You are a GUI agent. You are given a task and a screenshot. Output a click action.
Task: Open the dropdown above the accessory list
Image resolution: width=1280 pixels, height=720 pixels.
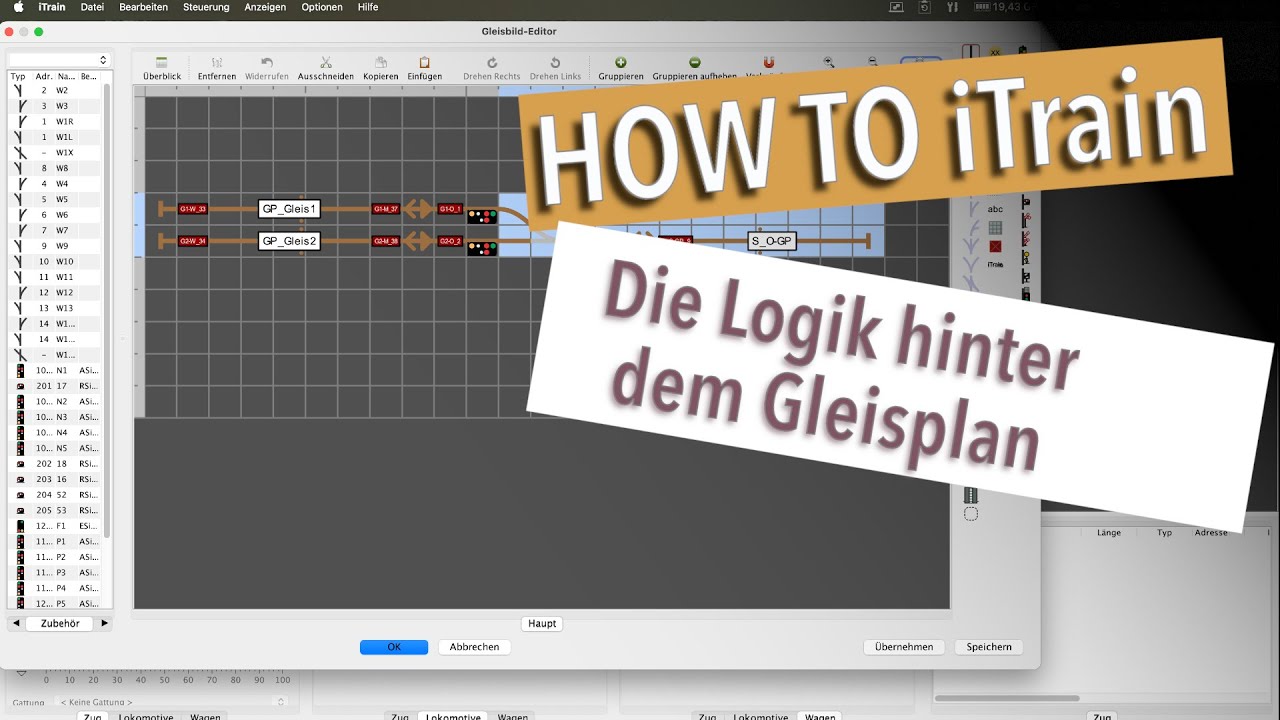click(x=59, y=60)
